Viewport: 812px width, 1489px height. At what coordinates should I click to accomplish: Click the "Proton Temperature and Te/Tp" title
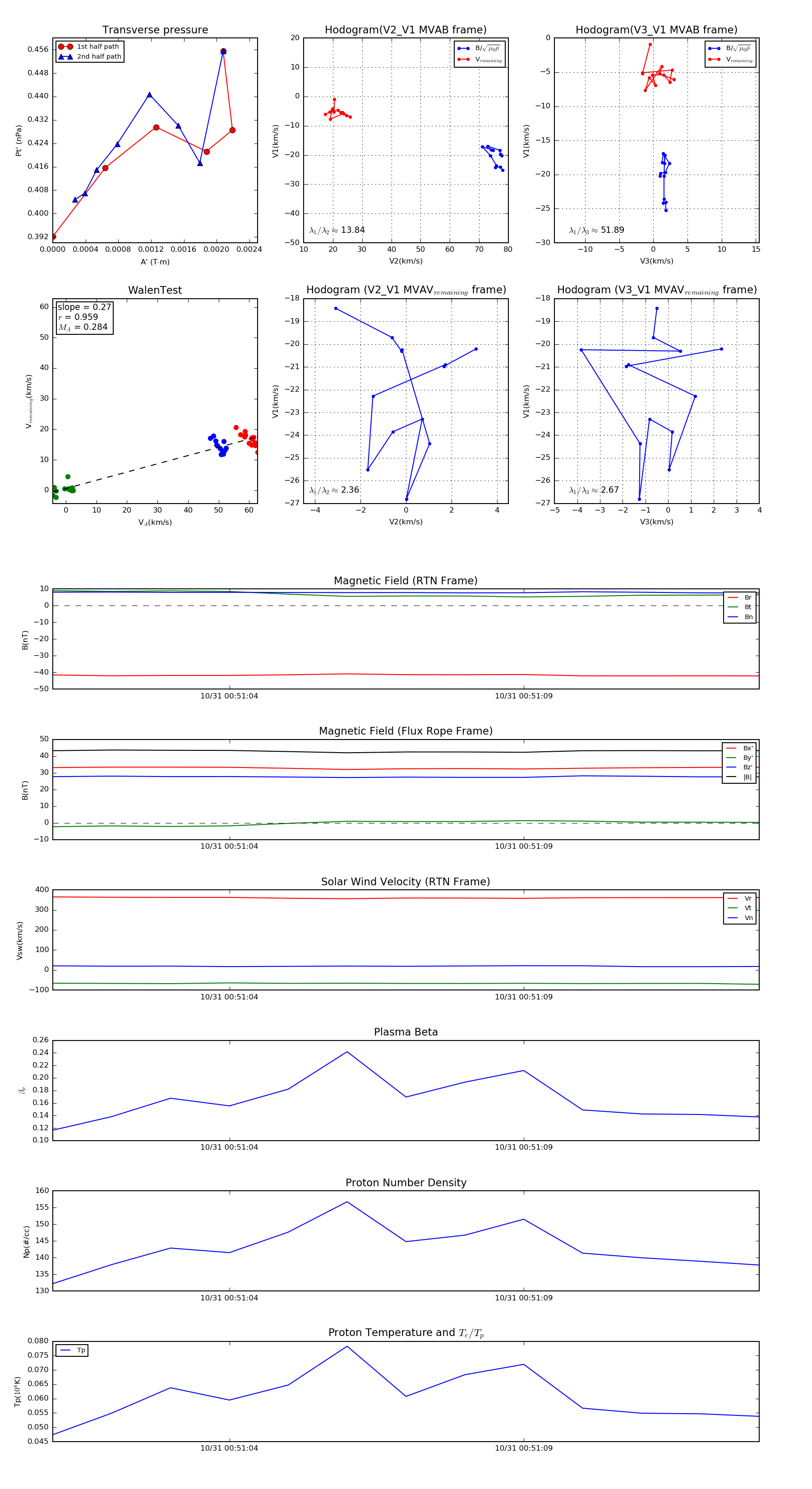click(x=406, y=1333)
